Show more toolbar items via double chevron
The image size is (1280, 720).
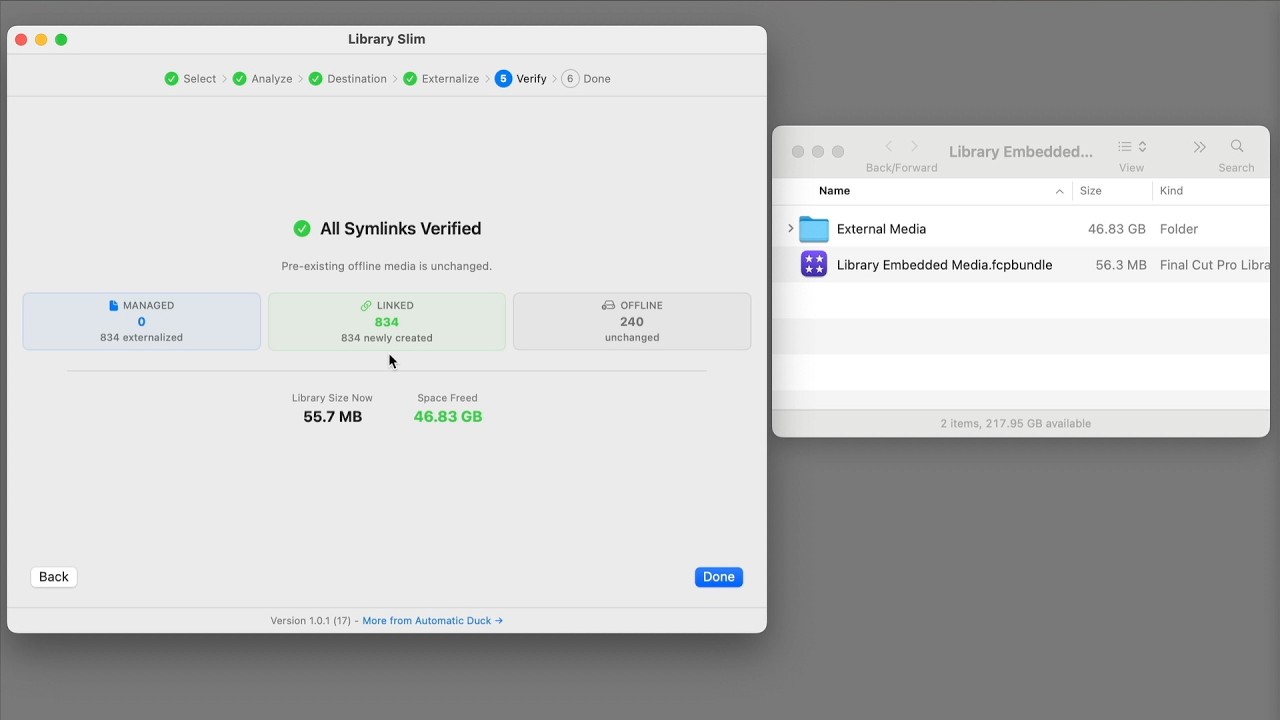point(1199,147)
